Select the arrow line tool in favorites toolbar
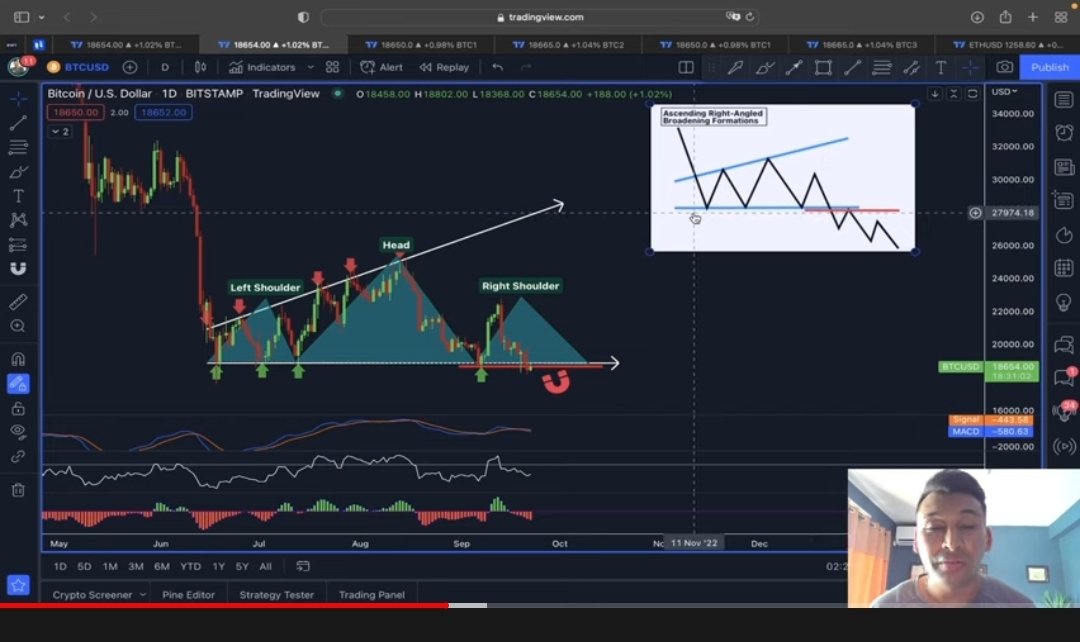This screenshot has height=642, width=1080. pos(793,68)
